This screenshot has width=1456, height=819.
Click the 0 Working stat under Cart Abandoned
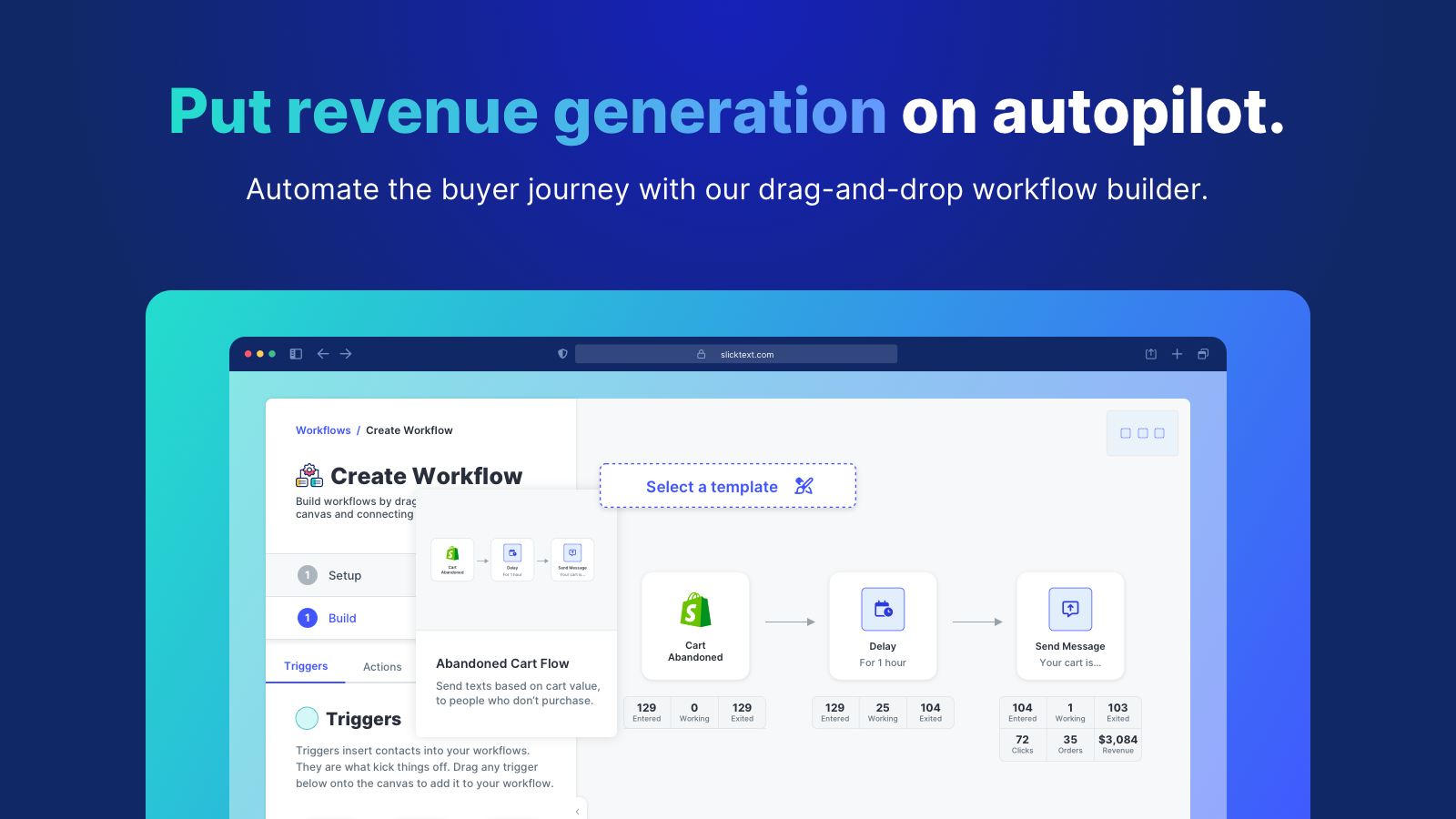pyautogui.click(x=694, y=713)
